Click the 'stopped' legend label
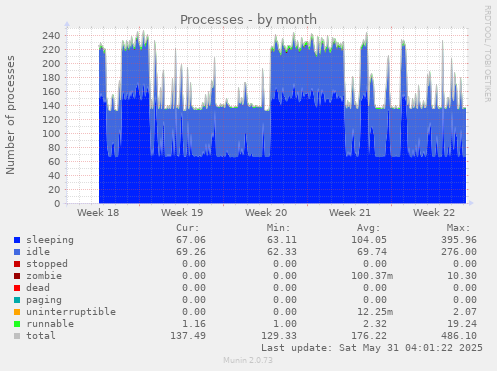Screen dimensions: 497x371 47,264
